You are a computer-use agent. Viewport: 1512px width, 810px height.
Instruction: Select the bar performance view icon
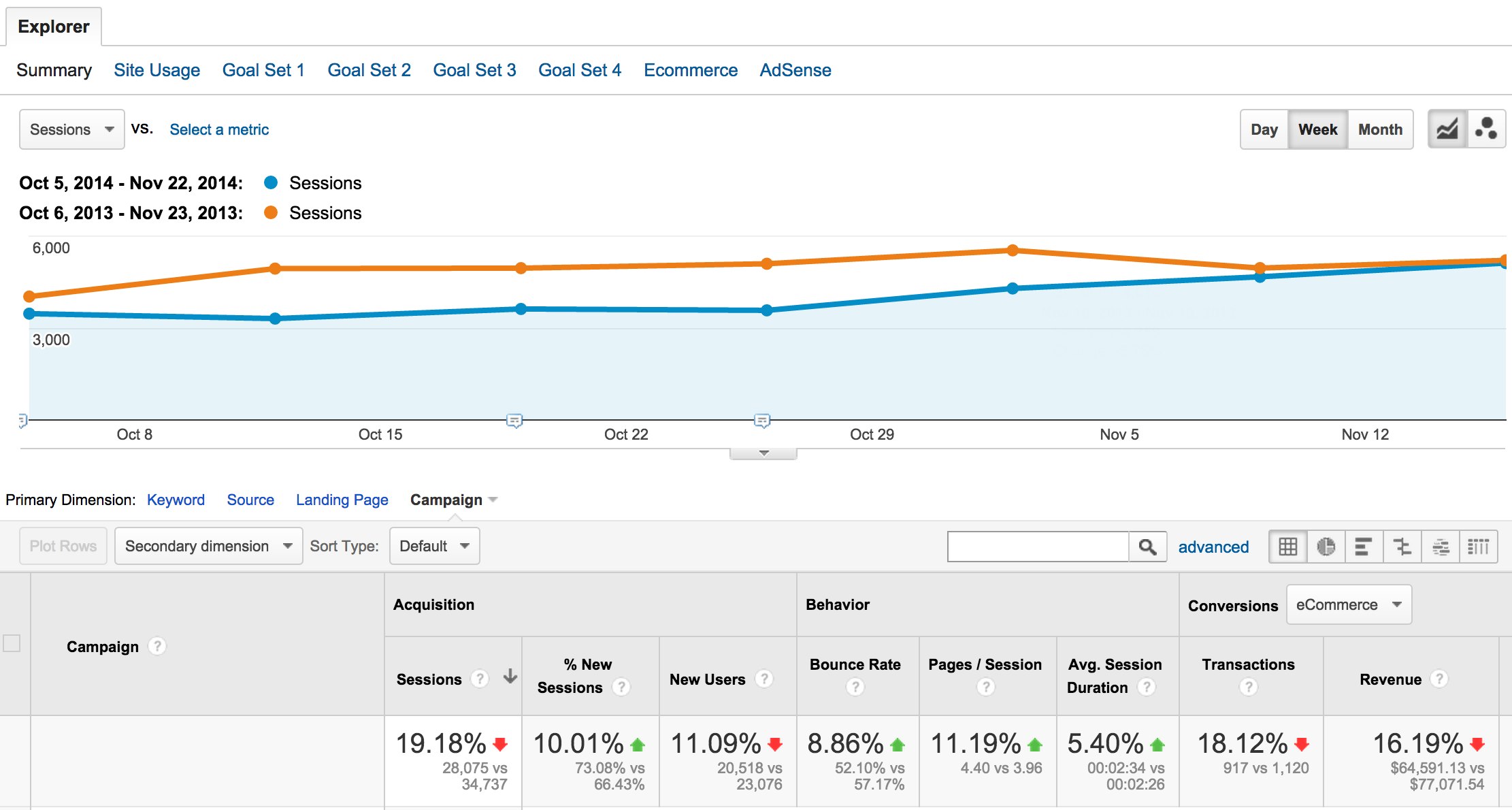click(1363, 547)
